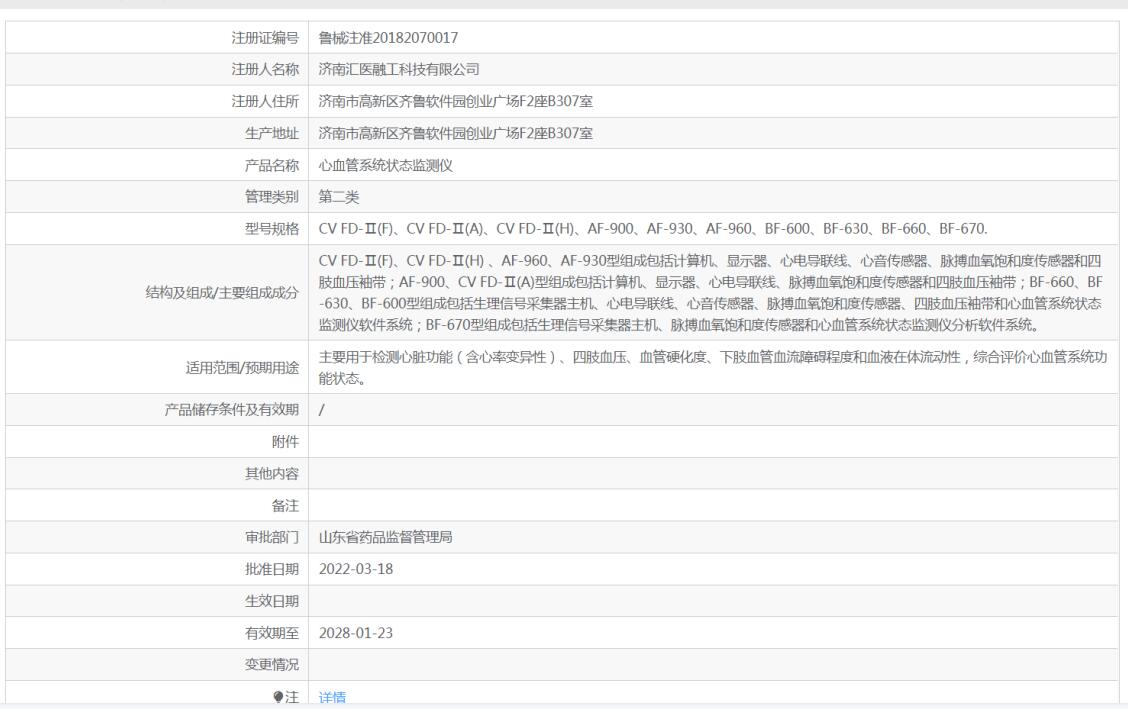Screen dimensions: 1128x709
Task: Click the 注册人住所 label
Action: pos(265,101)
